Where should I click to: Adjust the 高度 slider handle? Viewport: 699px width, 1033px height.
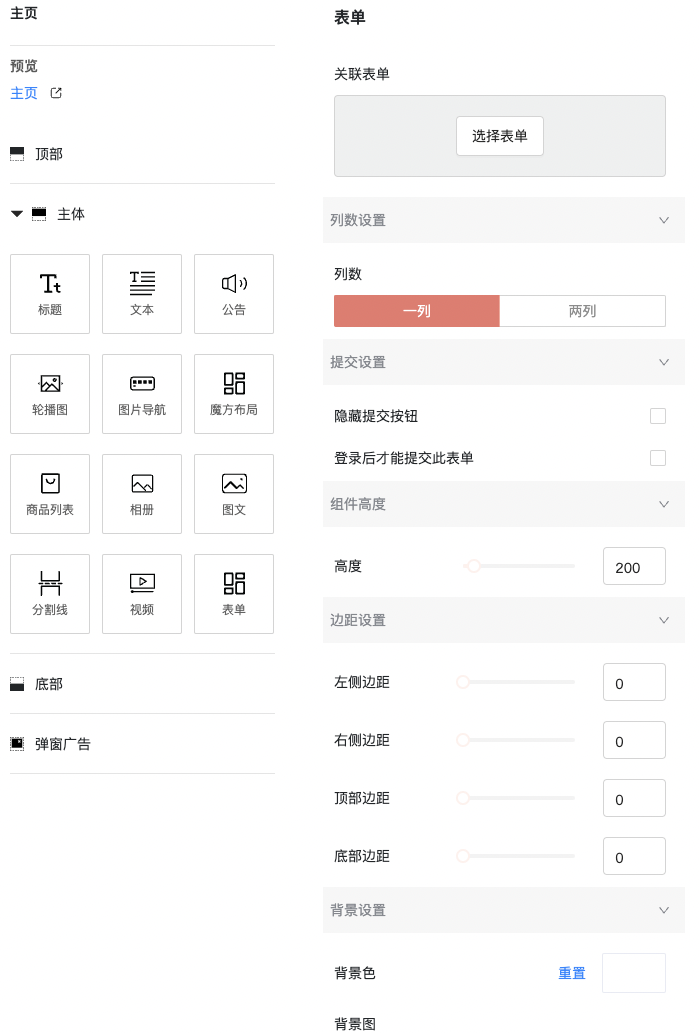pos(474,566)
